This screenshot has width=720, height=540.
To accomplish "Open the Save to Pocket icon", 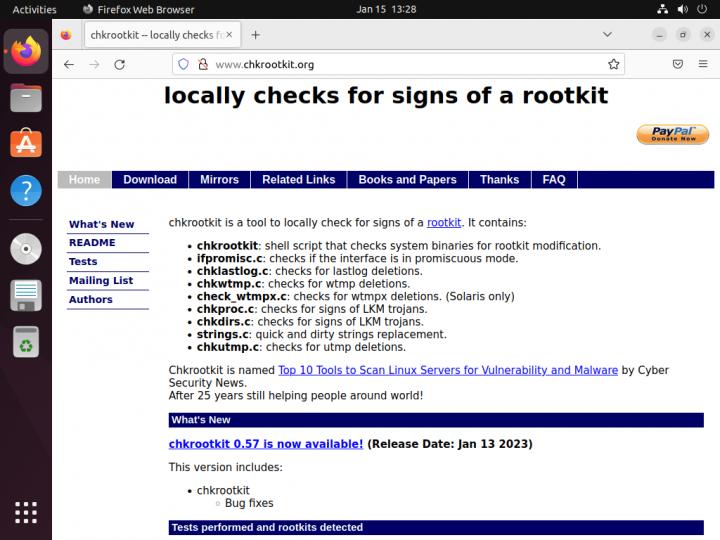I will 677,64.
